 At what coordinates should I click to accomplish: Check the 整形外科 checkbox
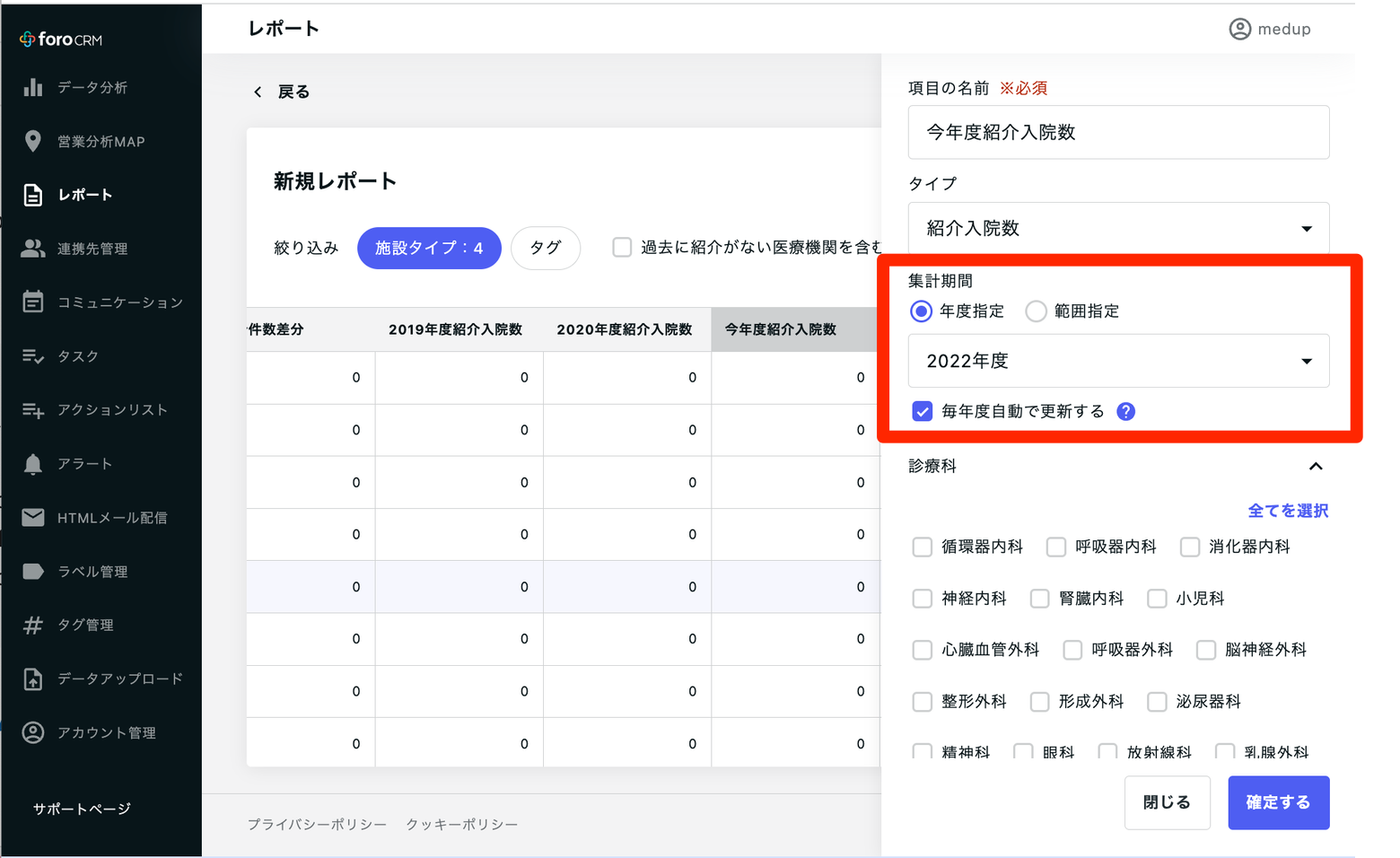pyautogui.click(x=922, y=702)
